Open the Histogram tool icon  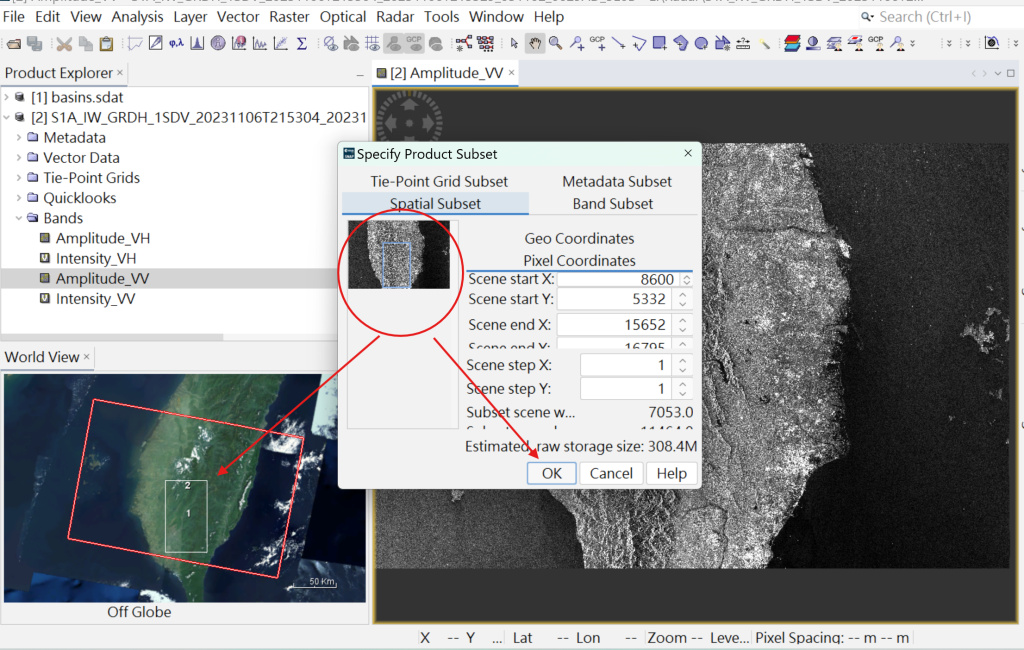pos(197,44)
